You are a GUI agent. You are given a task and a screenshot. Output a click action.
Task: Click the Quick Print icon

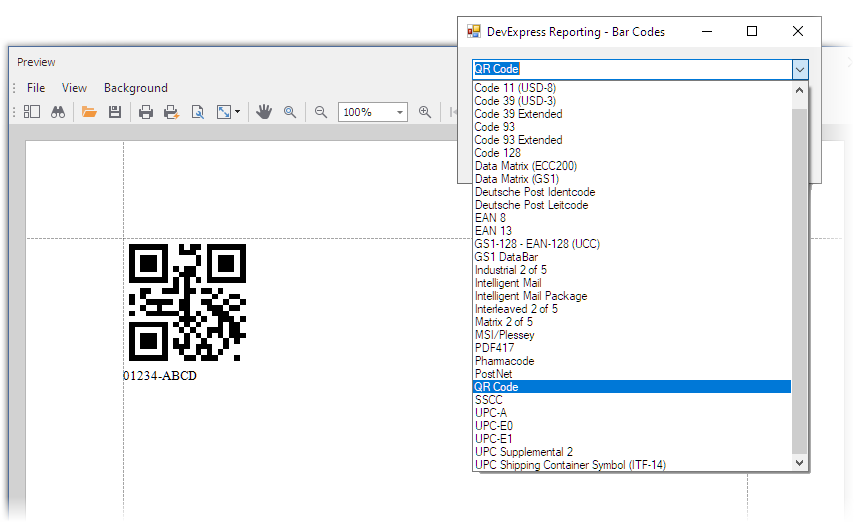[x=171, y=112]
